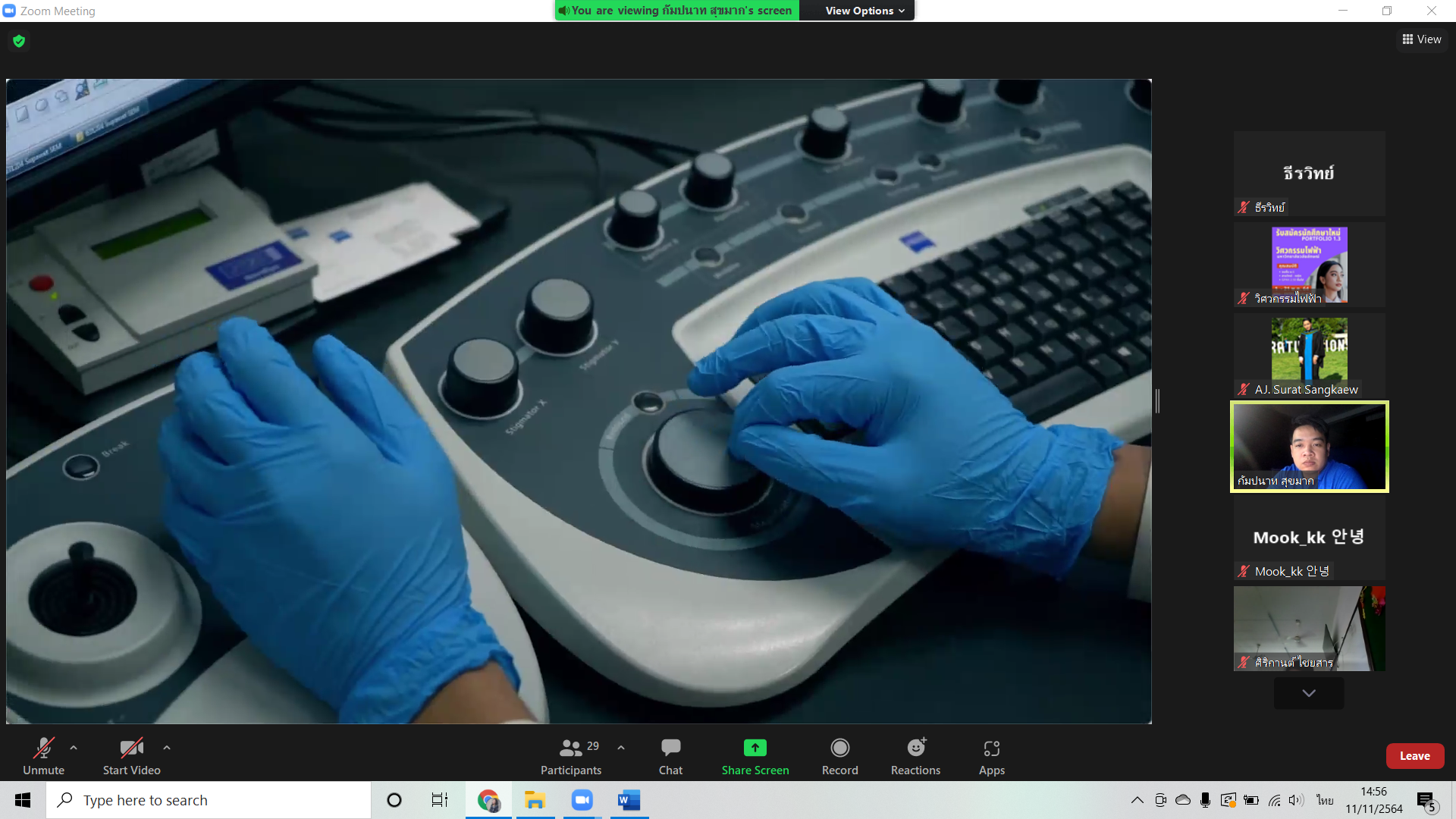Viewport: 1456px width, 819px height.
Task: Click the green encryption shield icon
Action: [19, 41]
